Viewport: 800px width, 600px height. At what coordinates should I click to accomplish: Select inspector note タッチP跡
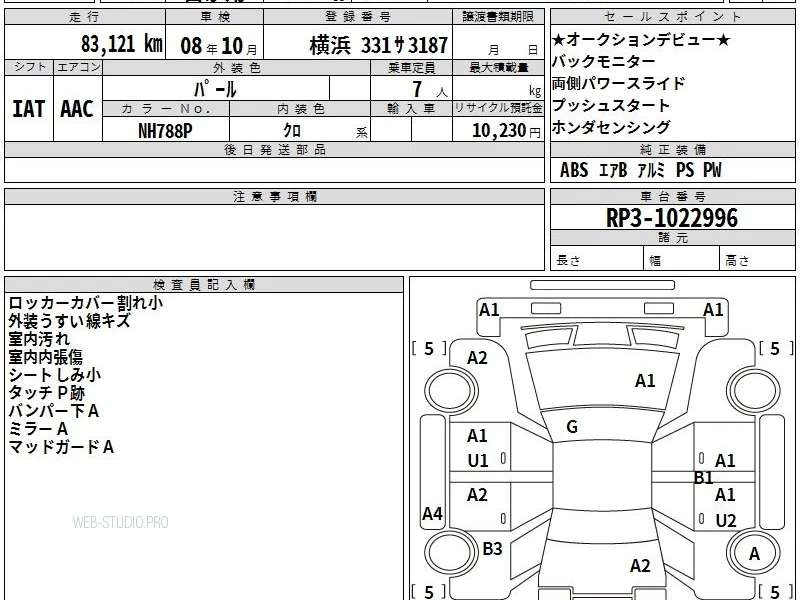click(x=46, y=393)
